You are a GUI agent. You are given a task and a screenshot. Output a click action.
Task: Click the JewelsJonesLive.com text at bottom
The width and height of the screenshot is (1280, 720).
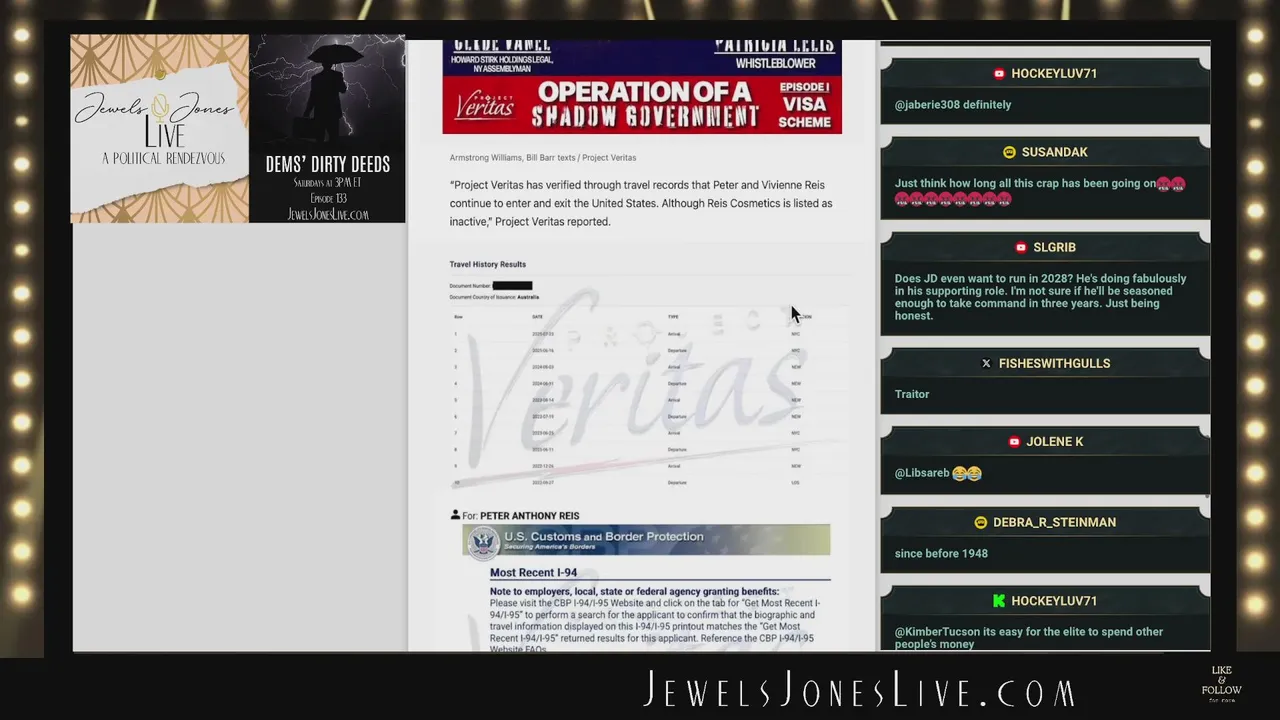pos(859,690)
